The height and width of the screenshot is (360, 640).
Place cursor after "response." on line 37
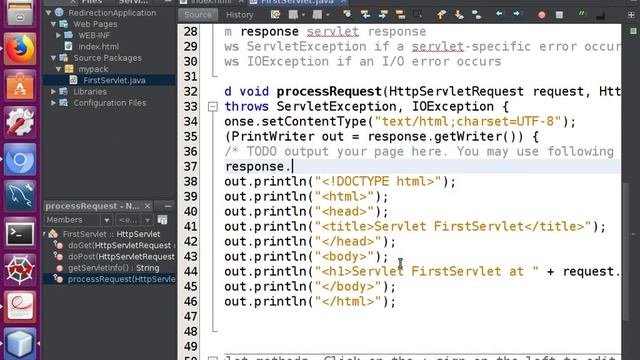[x=293, y=167]
